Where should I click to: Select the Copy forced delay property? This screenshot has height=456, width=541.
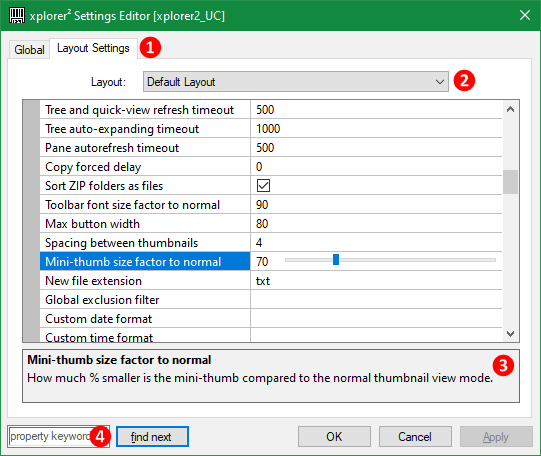[145, 167]
